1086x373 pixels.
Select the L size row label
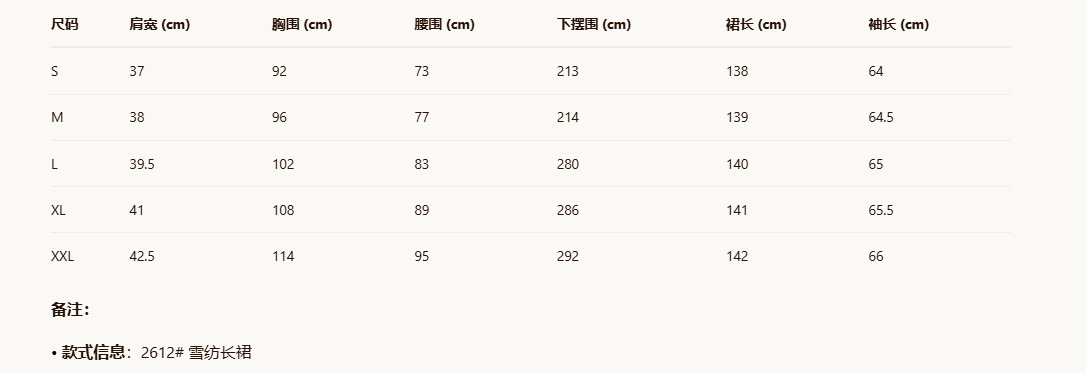(54, 164)
